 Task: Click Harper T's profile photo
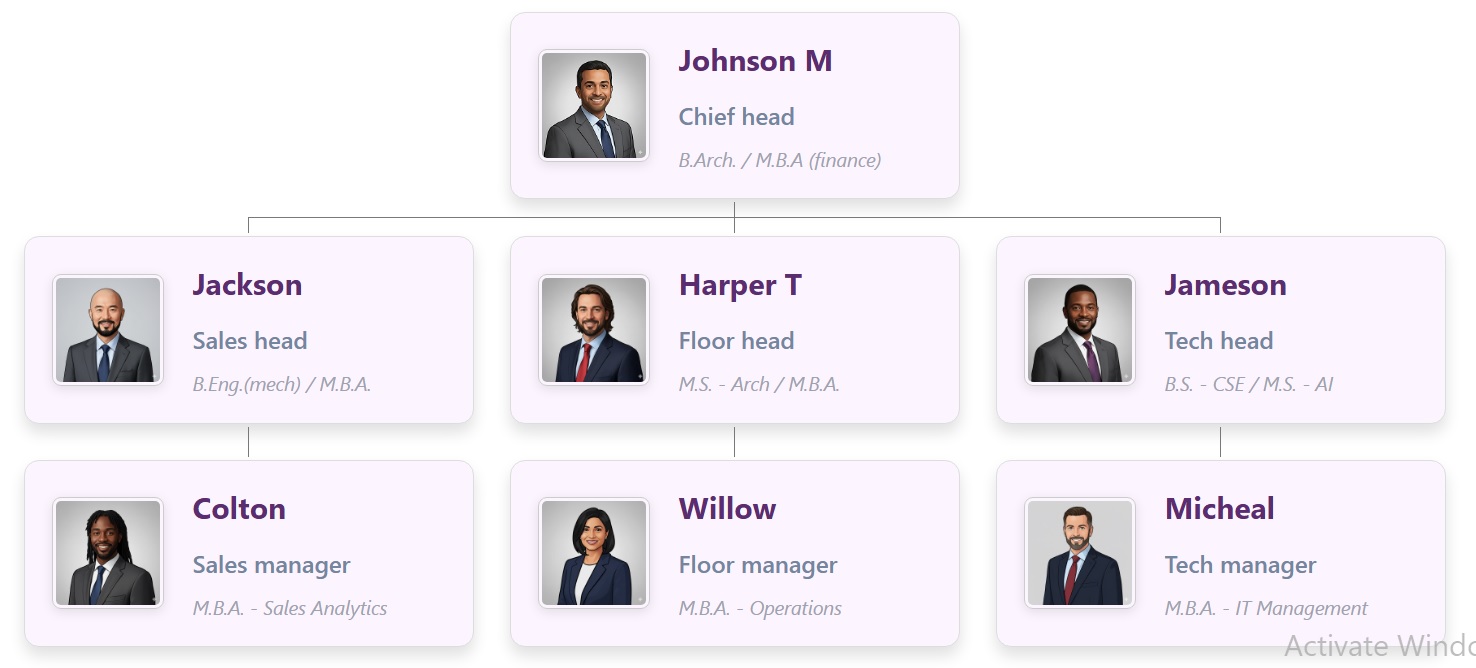coord(594,330)
